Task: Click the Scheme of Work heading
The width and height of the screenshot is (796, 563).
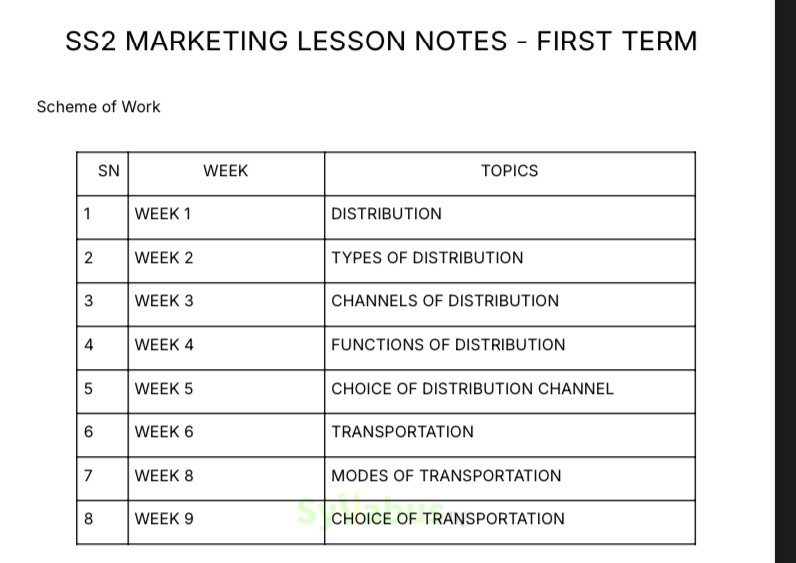Action: pyautogui.click(x=98, y=107)
